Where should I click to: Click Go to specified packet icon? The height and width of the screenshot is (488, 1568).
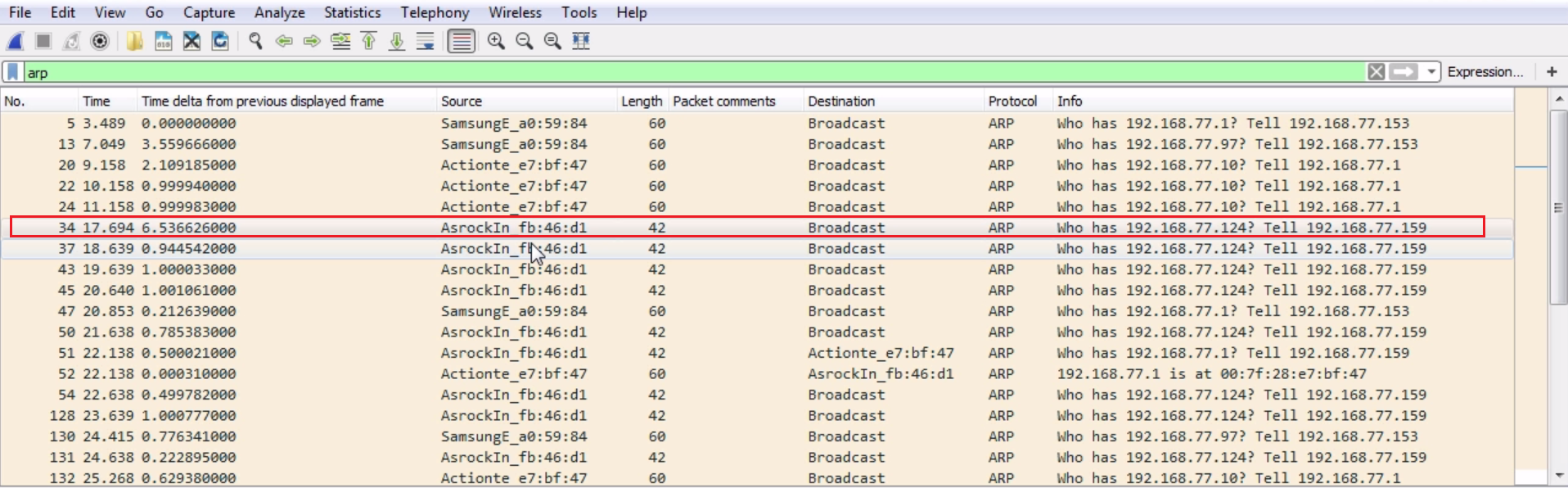point(340,41)
